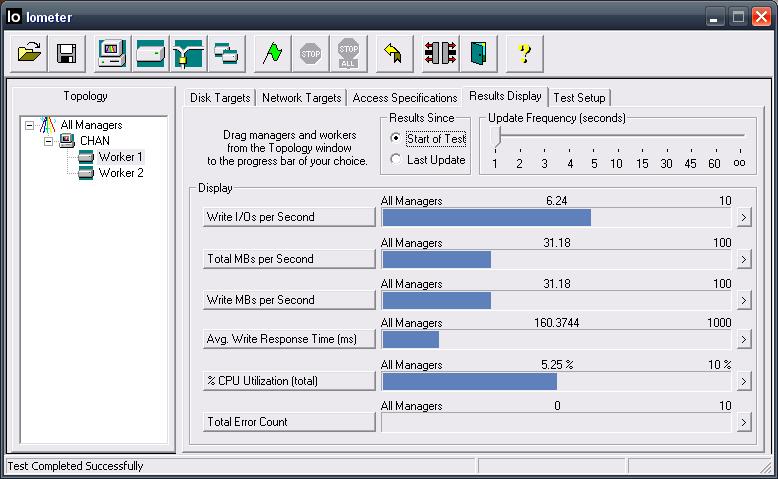Exit Iometer via the green door icon
The width and height of the screenshot is (778, 479).
(478, 53)
